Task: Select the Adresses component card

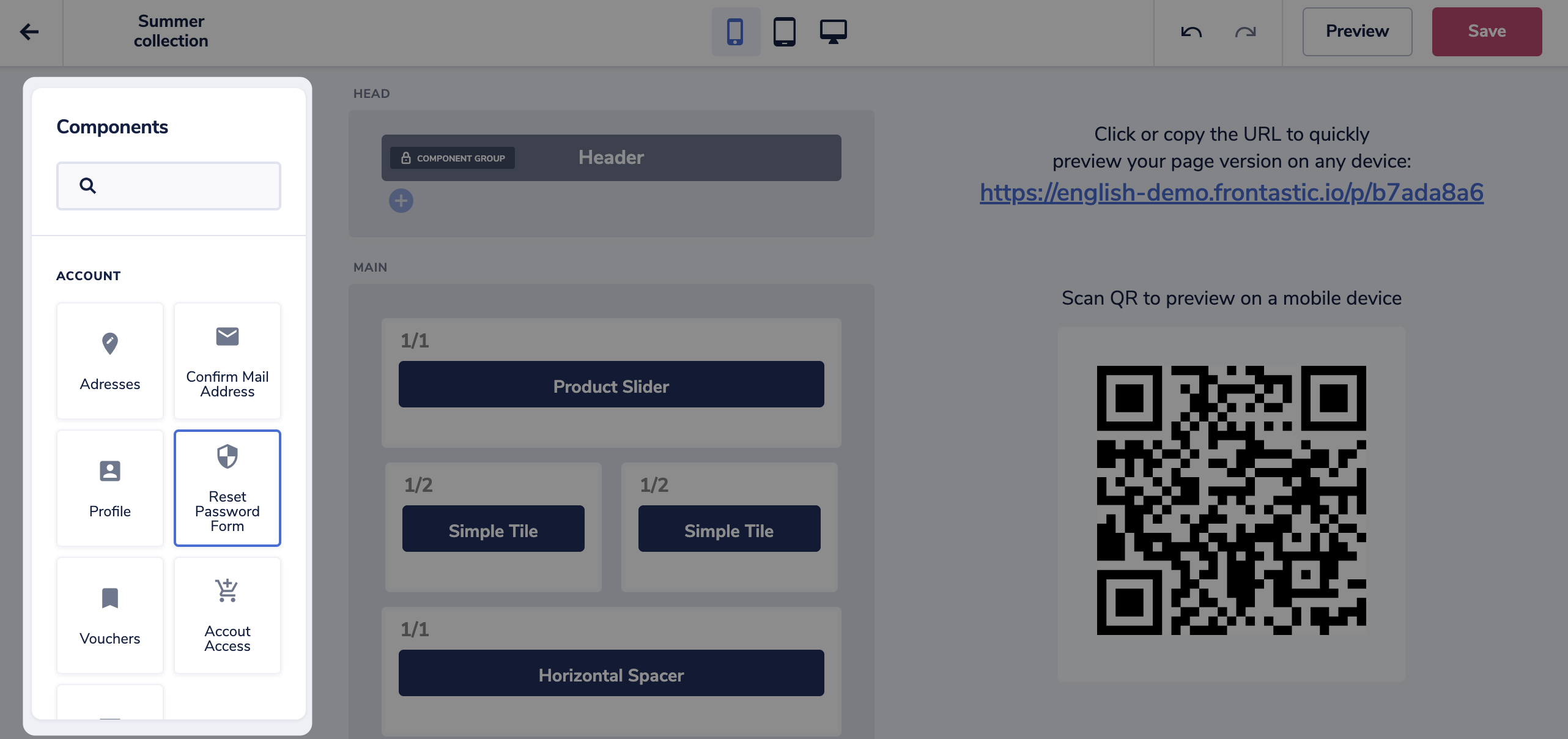Action: click(110, 361)
